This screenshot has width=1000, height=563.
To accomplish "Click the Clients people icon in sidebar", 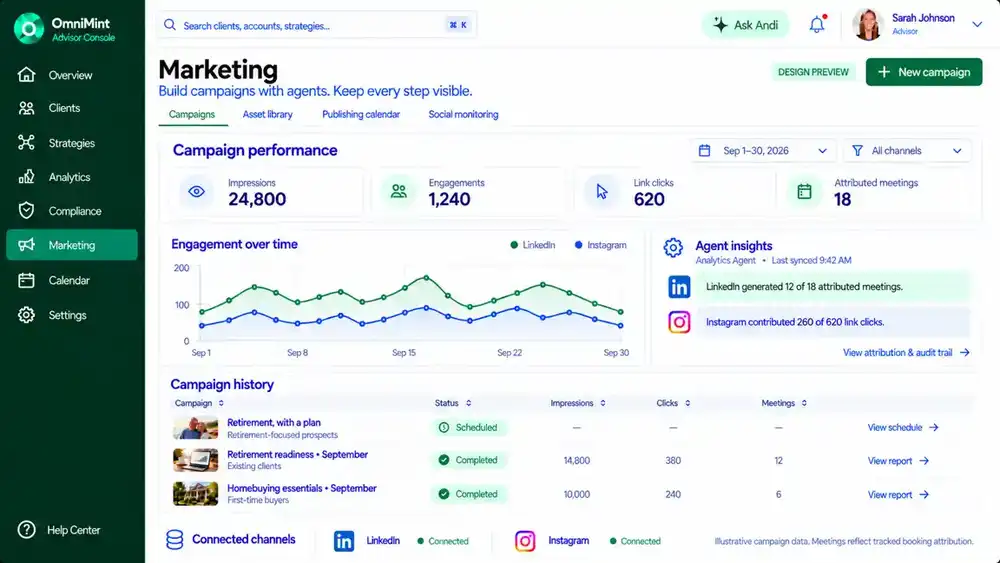I will [26, 108].
